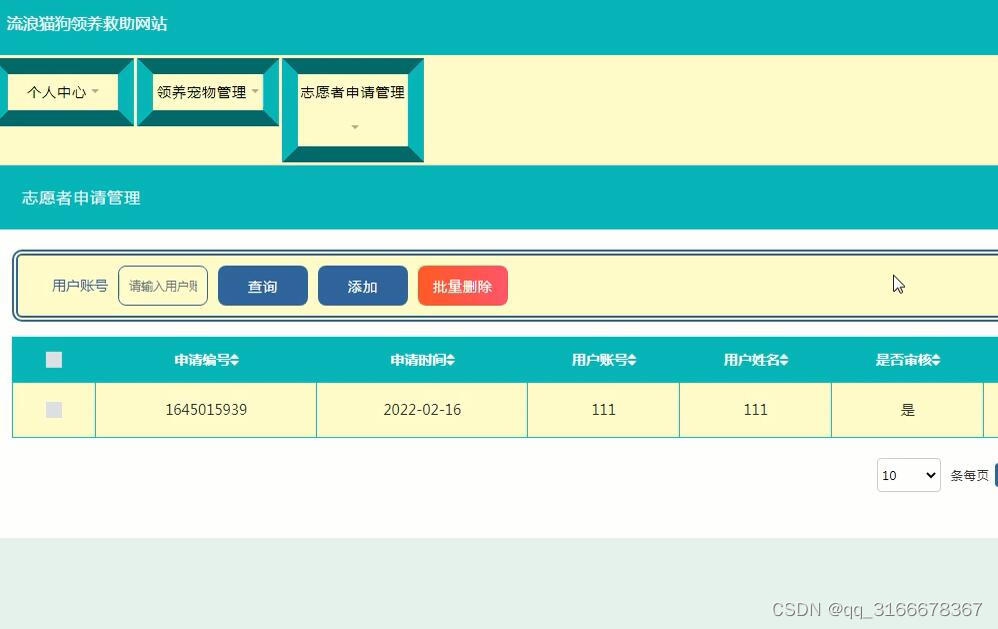This screenshot has width=998, height=629.
Task: Click the 条每页 pagination label
Action: [969, 476]
